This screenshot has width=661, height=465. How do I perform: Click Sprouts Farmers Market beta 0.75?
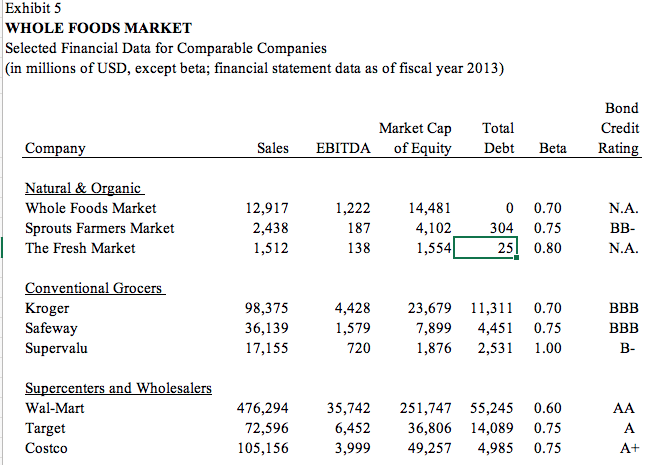(548, 228)
